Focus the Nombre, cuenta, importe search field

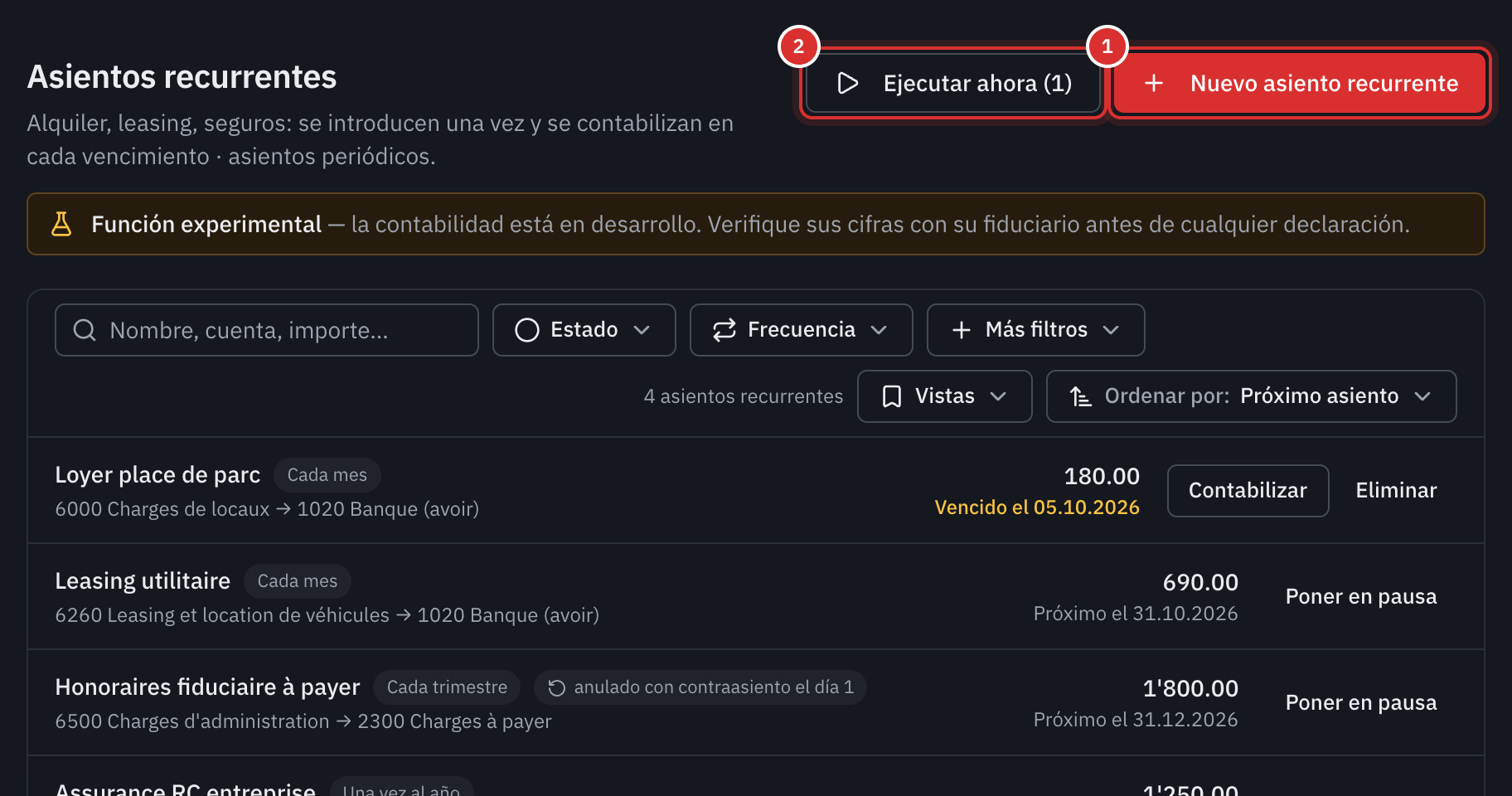267,330
